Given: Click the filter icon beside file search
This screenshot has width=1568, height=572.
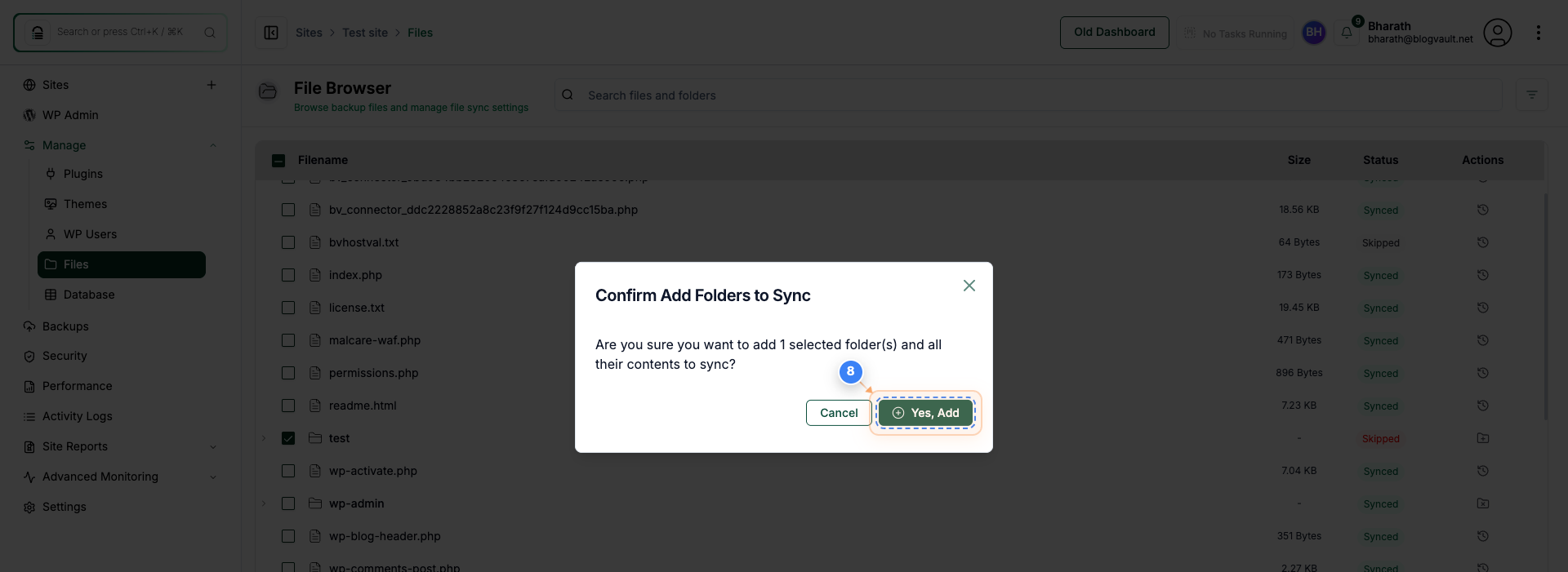Looking at the screenshot, I should tap(1532, 95).
